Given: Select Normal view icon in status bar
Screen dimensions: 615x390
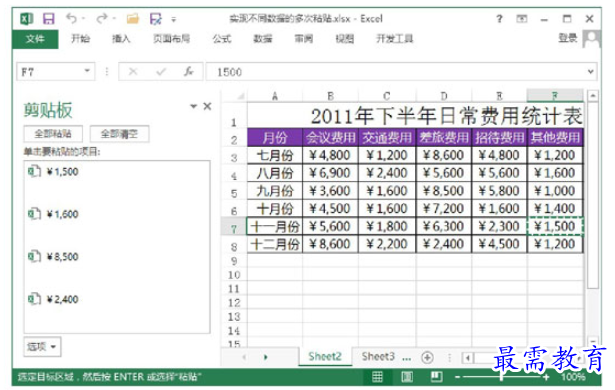Looking at the screenshot, I should coord(377,377).
